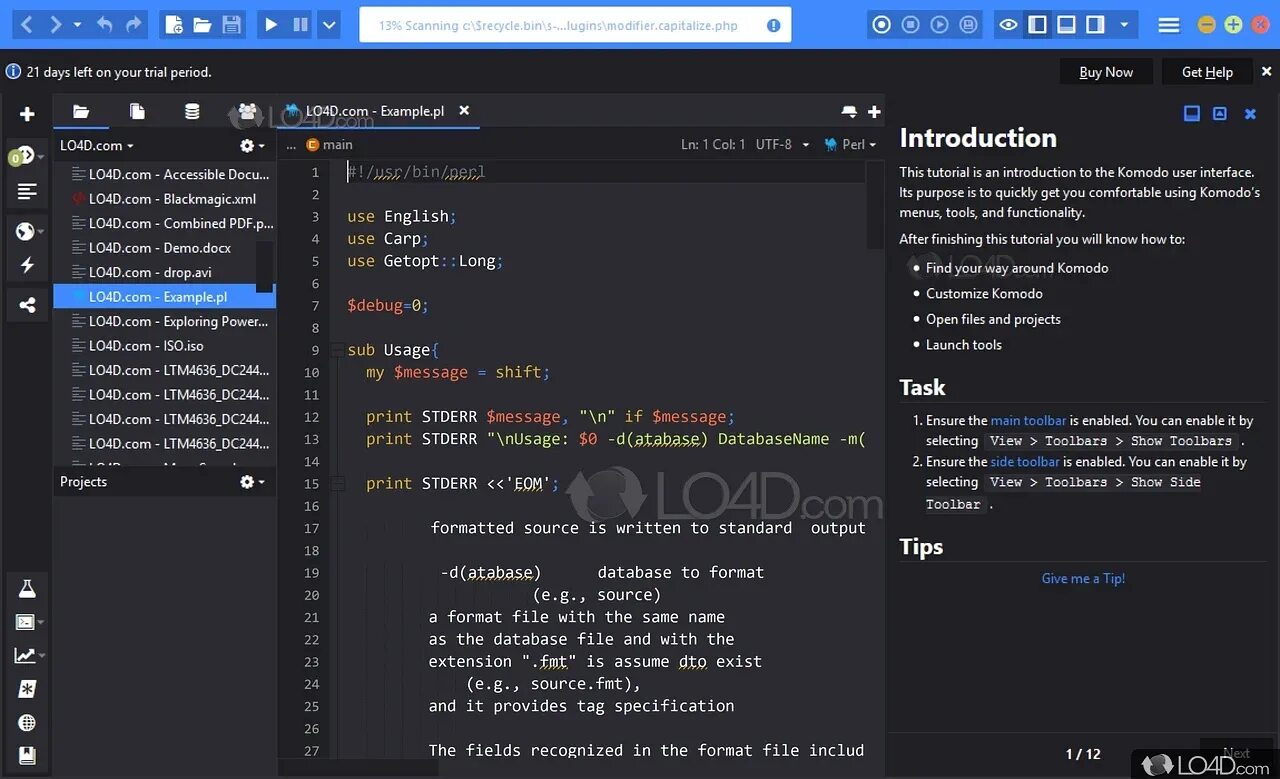Redo the last undone edit
Screen dimensions: 1280x779
(x=133, y=25)
